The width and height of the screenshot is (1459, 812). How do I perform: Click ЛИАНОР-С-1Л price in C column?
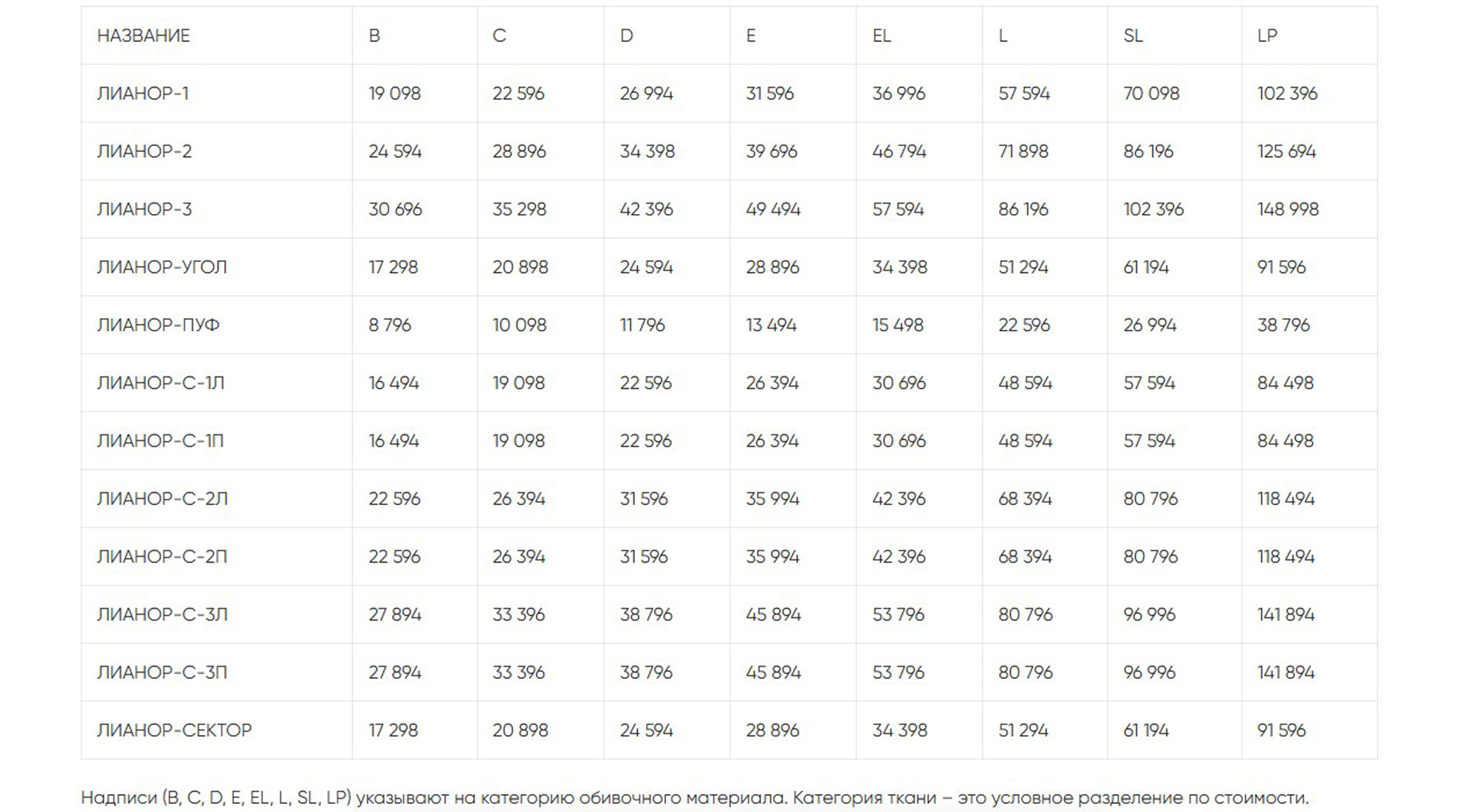click(x=518, y=383)
